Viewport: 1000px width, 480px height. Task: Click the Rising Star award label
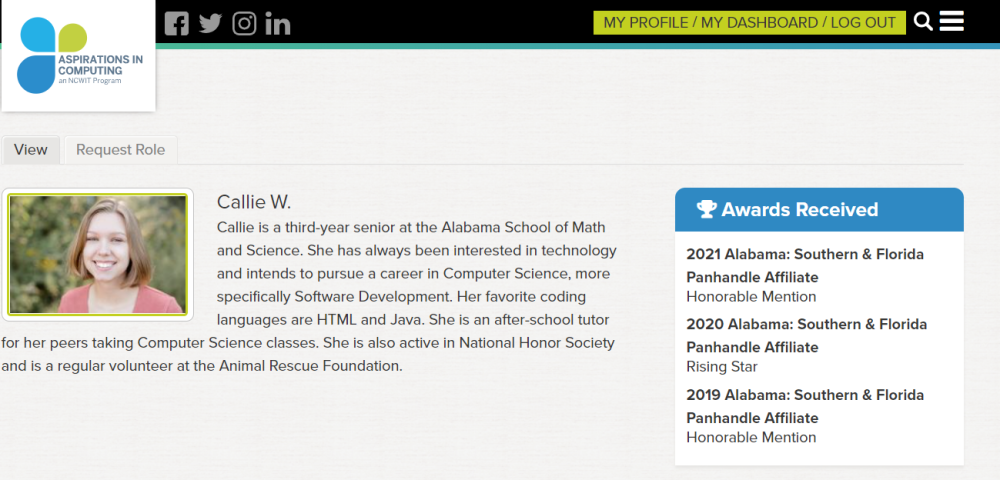(722, 367)
